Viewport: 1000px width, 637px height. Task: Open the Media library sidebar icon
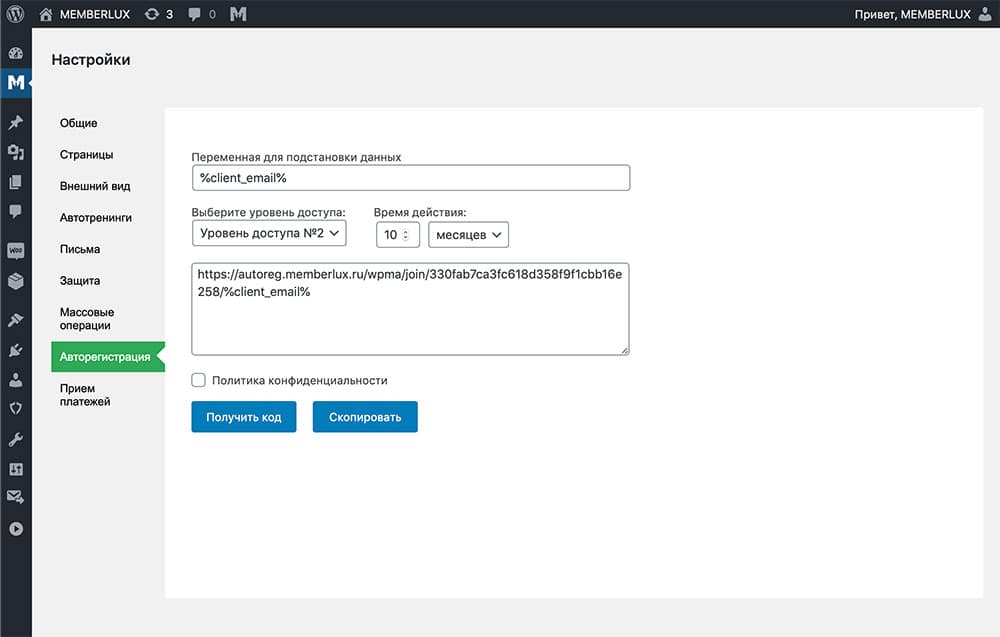click(15, 152)
